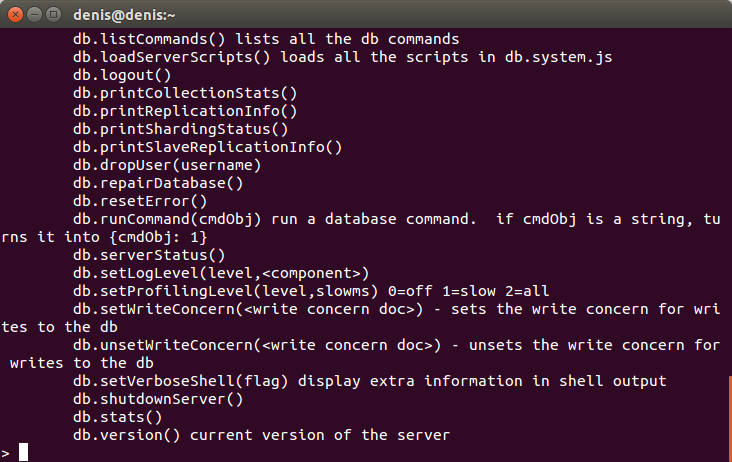Close the denis@denis terminal window
732x462 pixels.
[x=15, y=15]
